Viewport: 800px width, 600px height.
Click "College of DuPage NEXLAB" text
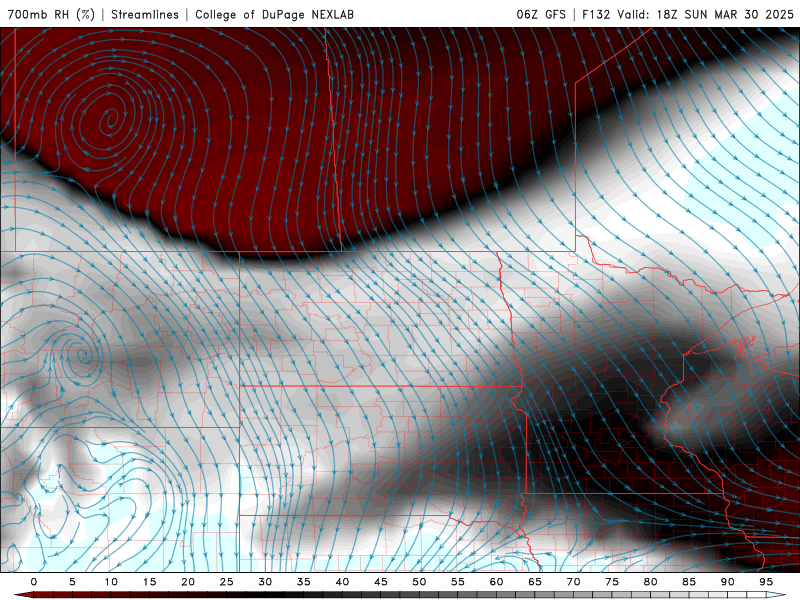tap(274, 14)
